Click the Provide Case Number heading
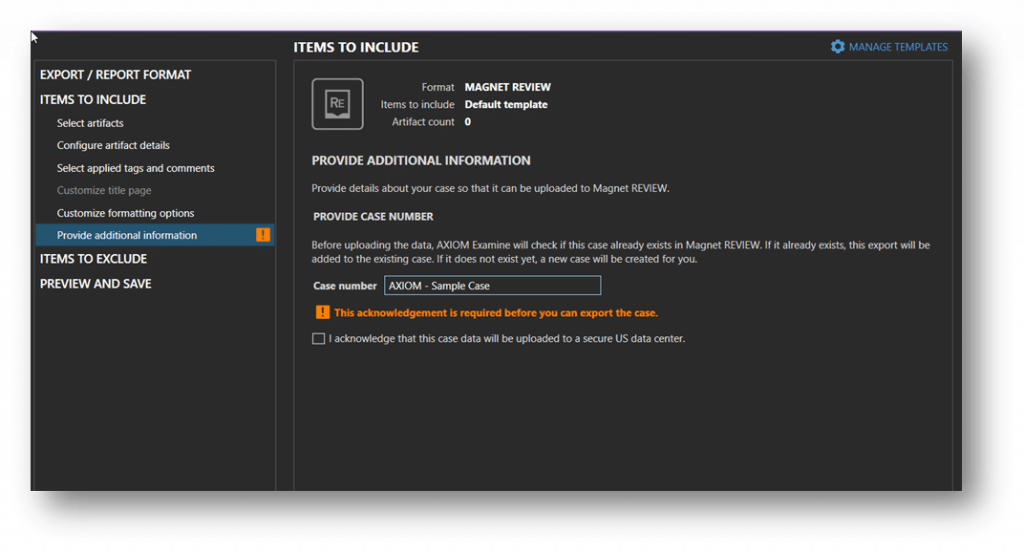Viewport: 1024px width, 553px height. click(x=373, y=217)
